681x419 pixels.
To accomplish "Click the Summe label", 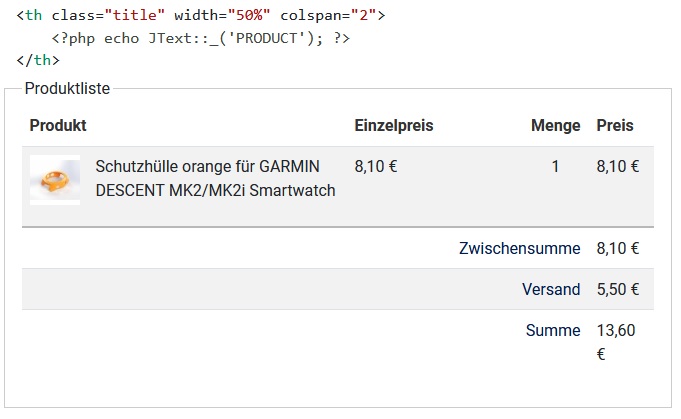I will [553, 330].
